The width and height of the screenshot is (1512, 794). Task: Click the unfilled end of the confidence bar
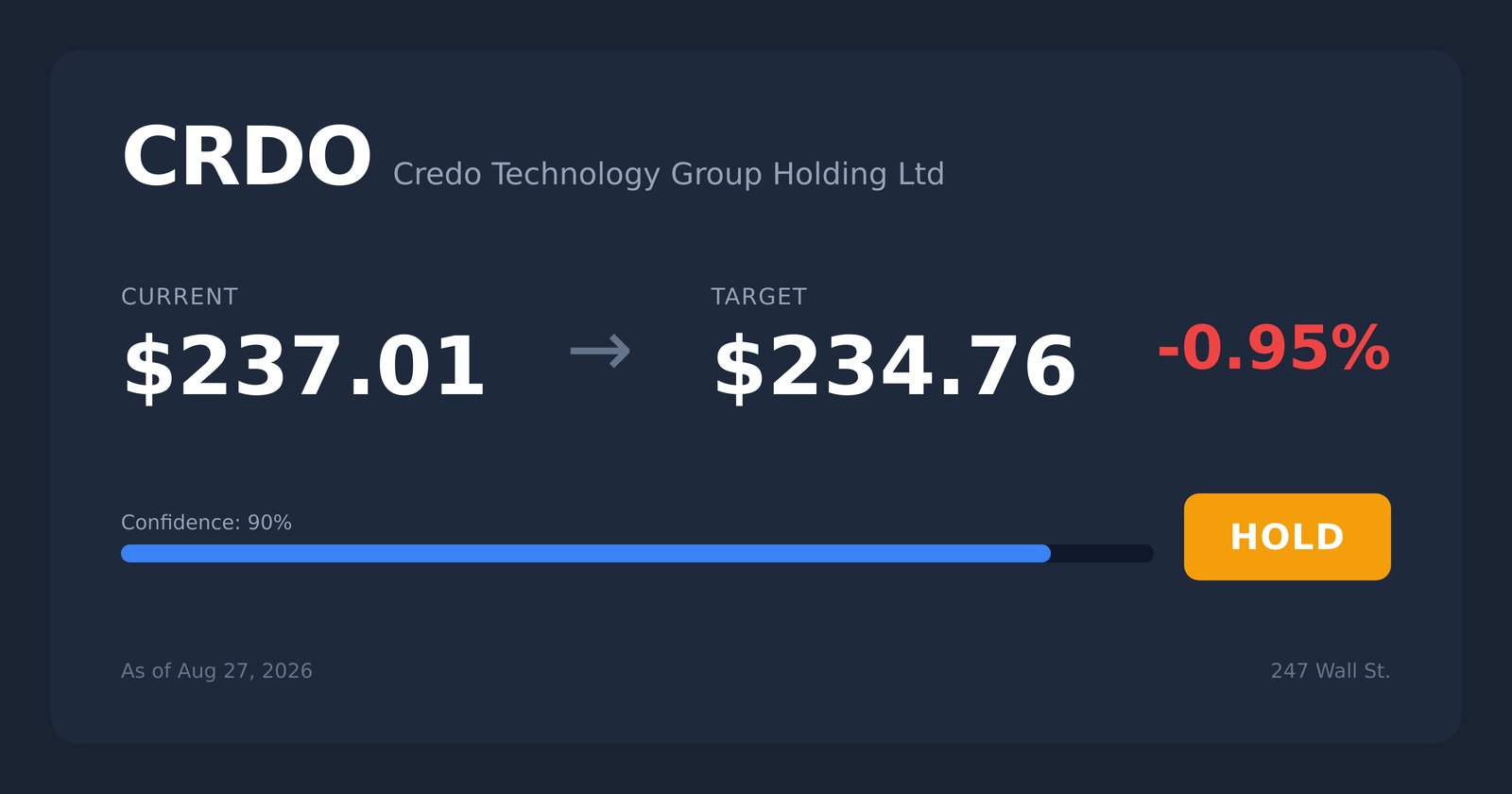(x=1102, y=553)
